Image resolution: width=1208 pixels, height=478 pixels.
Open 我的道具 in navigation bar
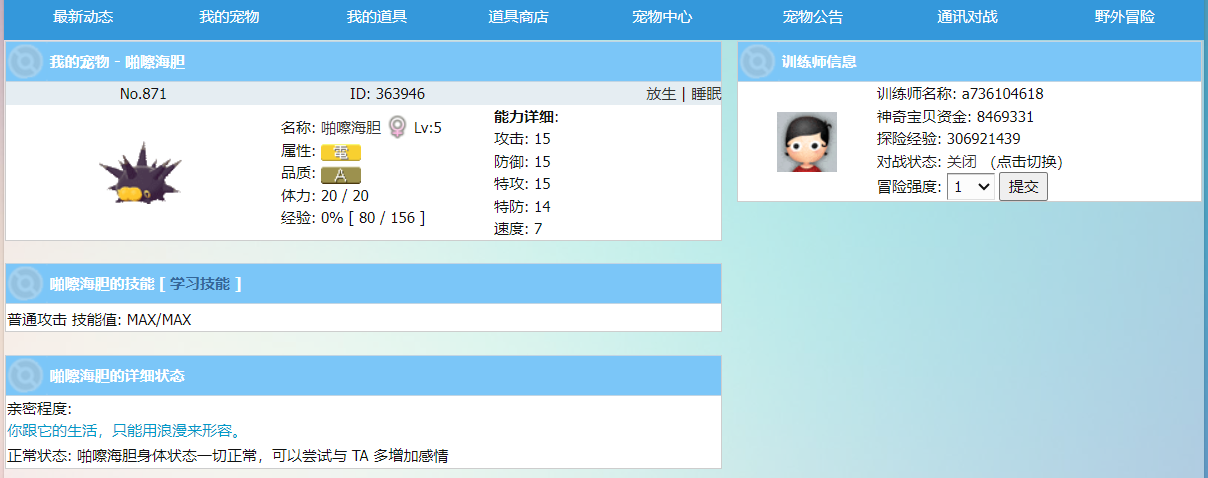(x=377, y=17)
